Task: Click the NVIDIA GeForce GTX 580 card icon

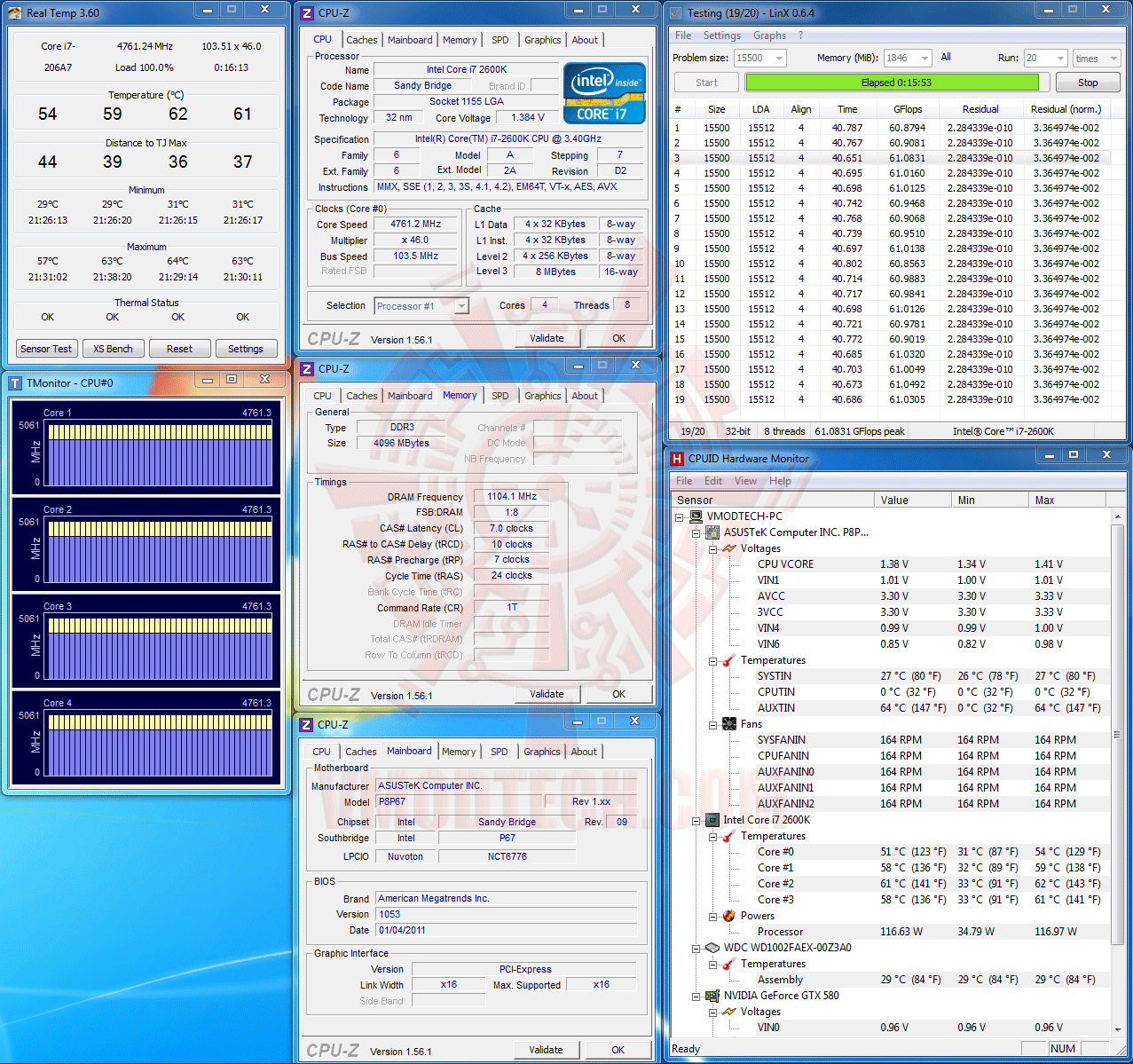Action: pos(712,996)
